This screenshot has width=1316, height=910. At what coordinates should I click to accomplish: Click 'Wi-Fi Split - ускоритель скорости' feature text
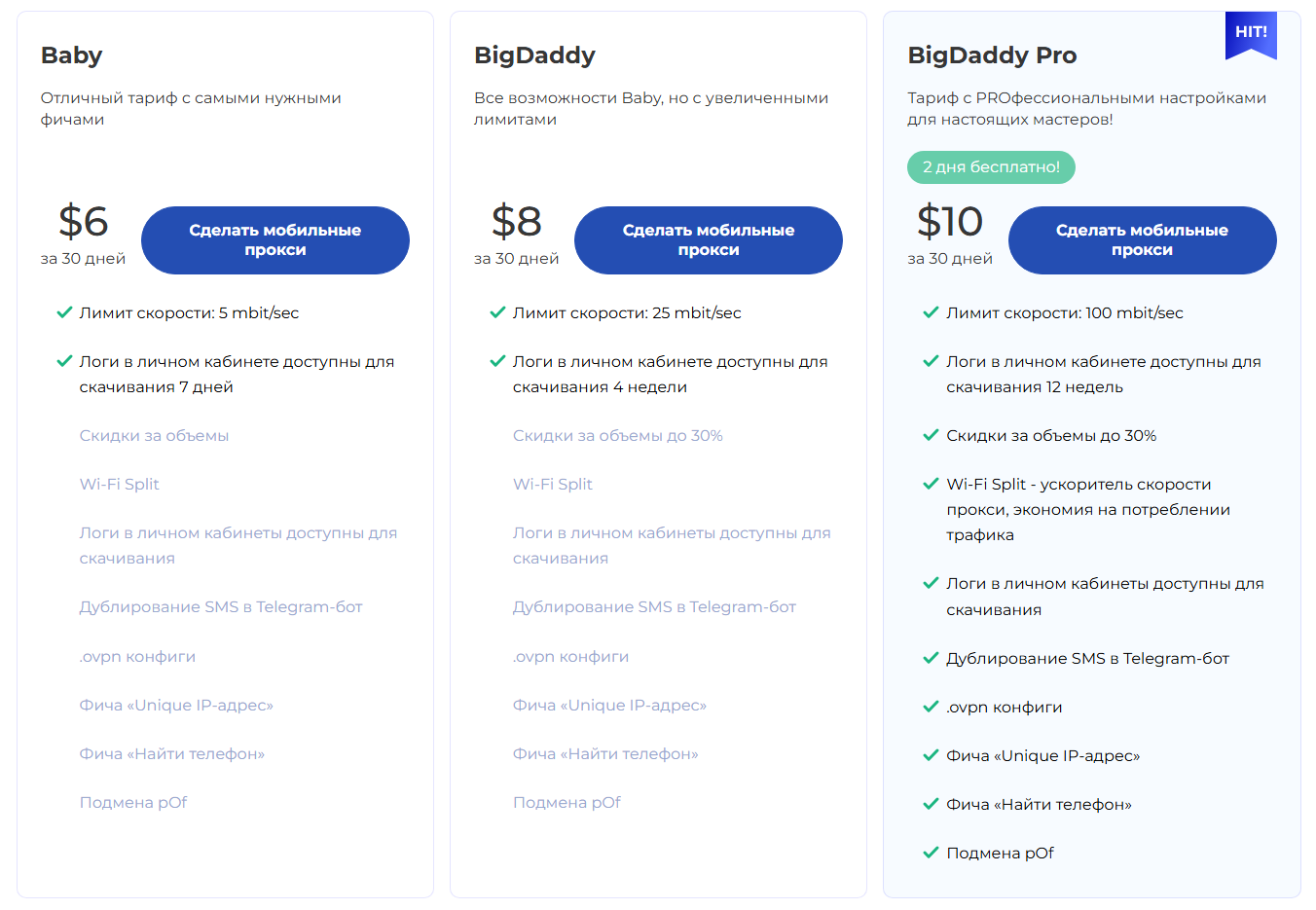pyautogui.click(x=1078, y=484)
